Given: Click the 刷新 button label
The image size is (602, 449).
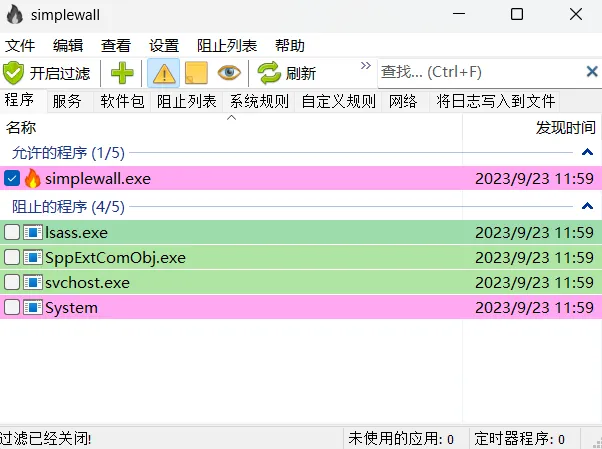Looking at the screenshot, I should click(301, 73).
